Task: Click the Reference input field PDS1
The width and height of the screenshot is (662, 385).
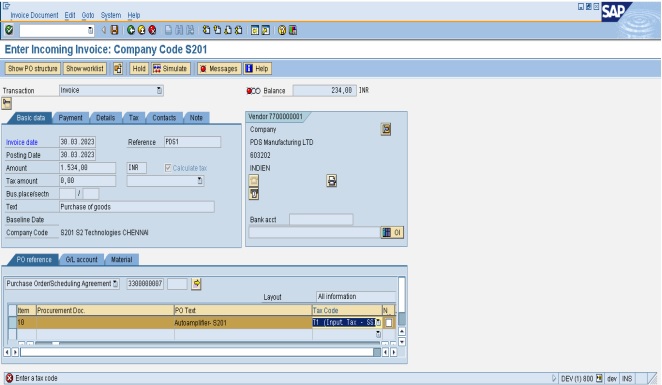Action: point(192,142)
